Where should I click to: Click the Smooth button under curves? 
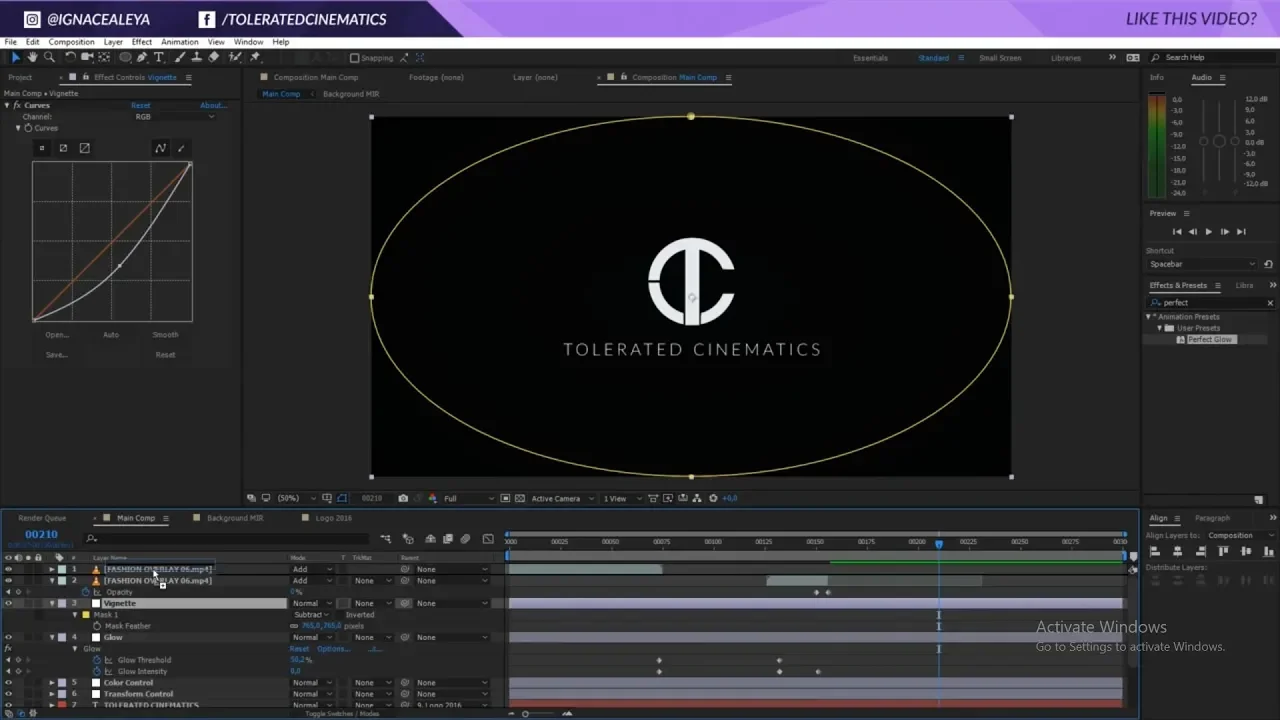pos(165,335)
